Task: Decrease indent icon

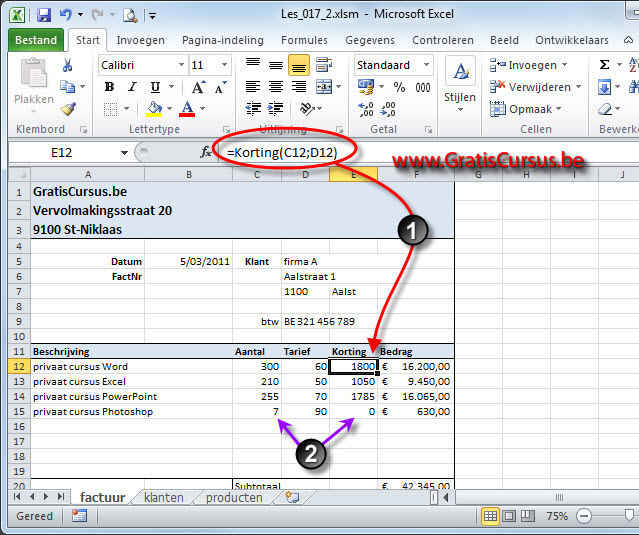Action: [253, 109]
